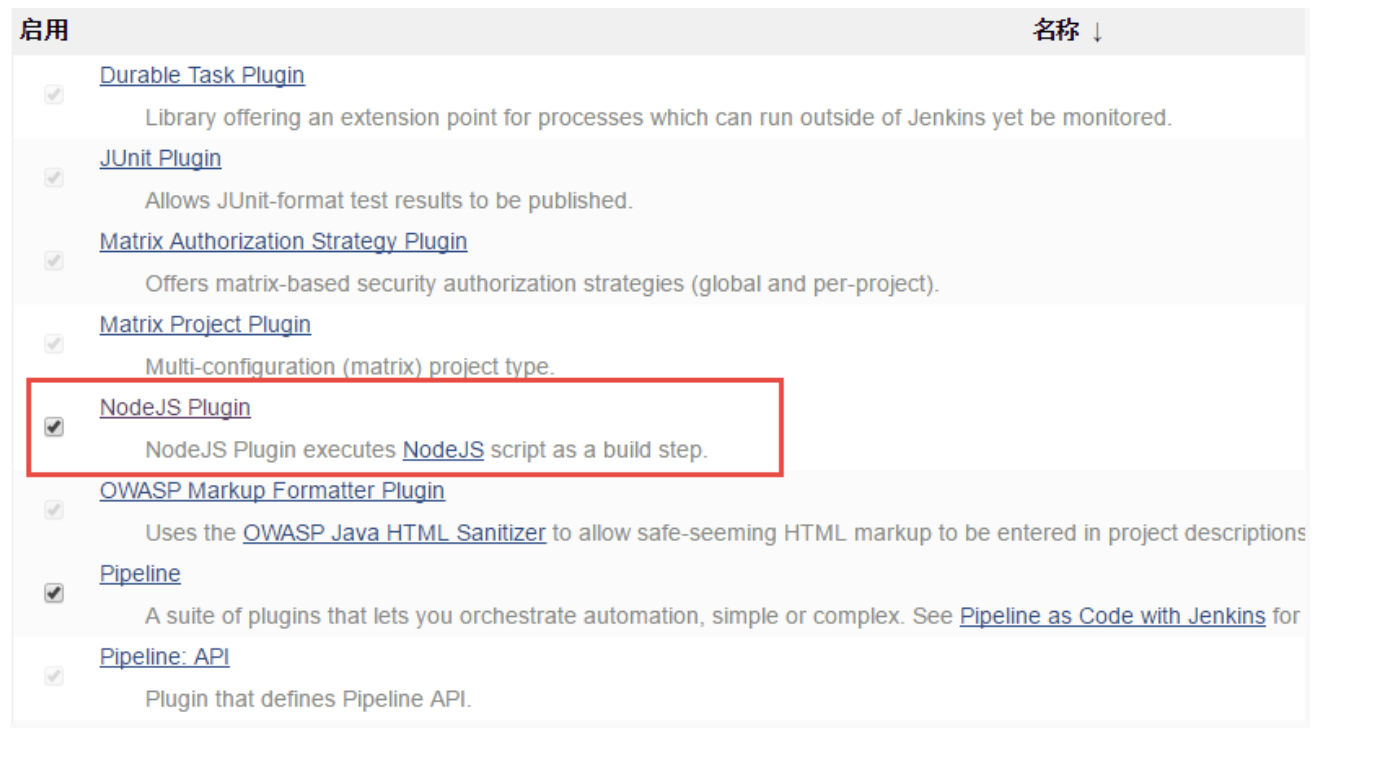The height and width of the screenshot is (776, 1384).
Task: Click the Matrix Project Plugin checkbox
Action: pos(54,344)
